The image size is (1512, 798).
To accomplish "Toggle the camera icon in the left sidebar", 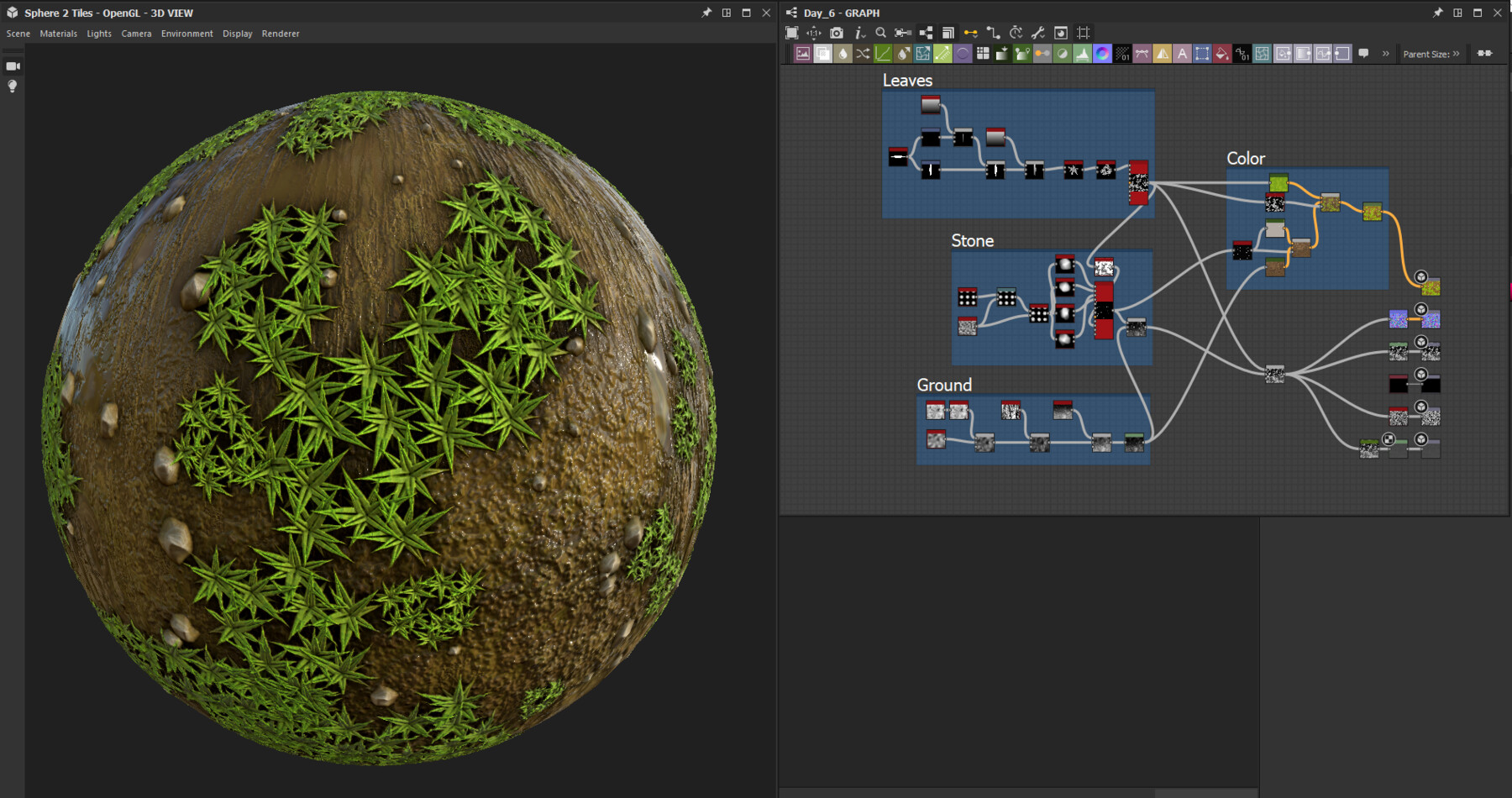I will (13, 65).
